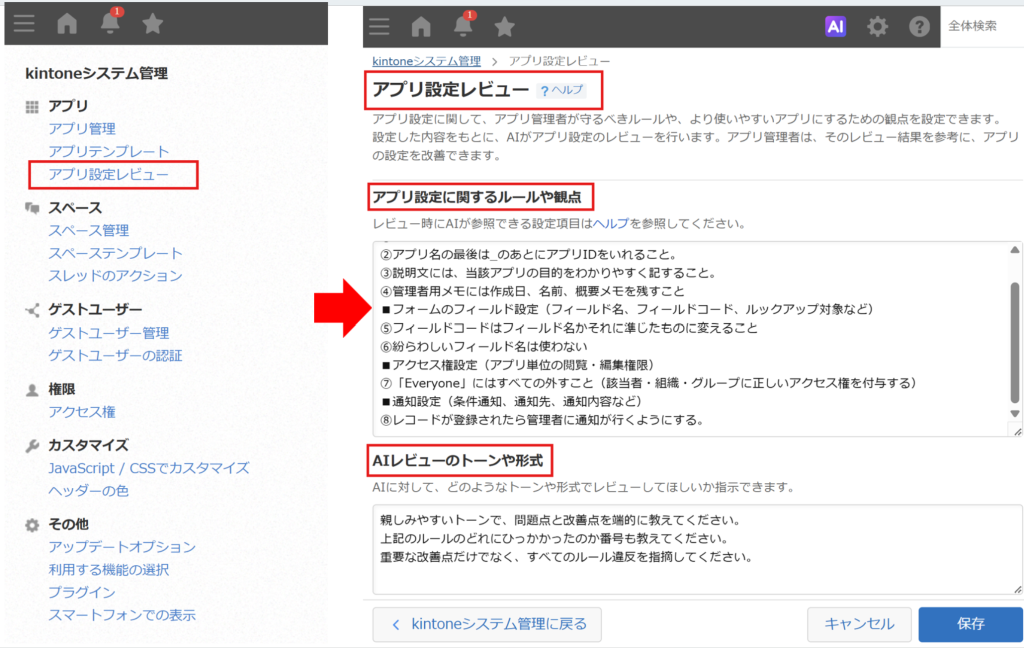1024x648 pixels.
Task: Open notifications bell in left panel
Action: click(x=110, y=23)
